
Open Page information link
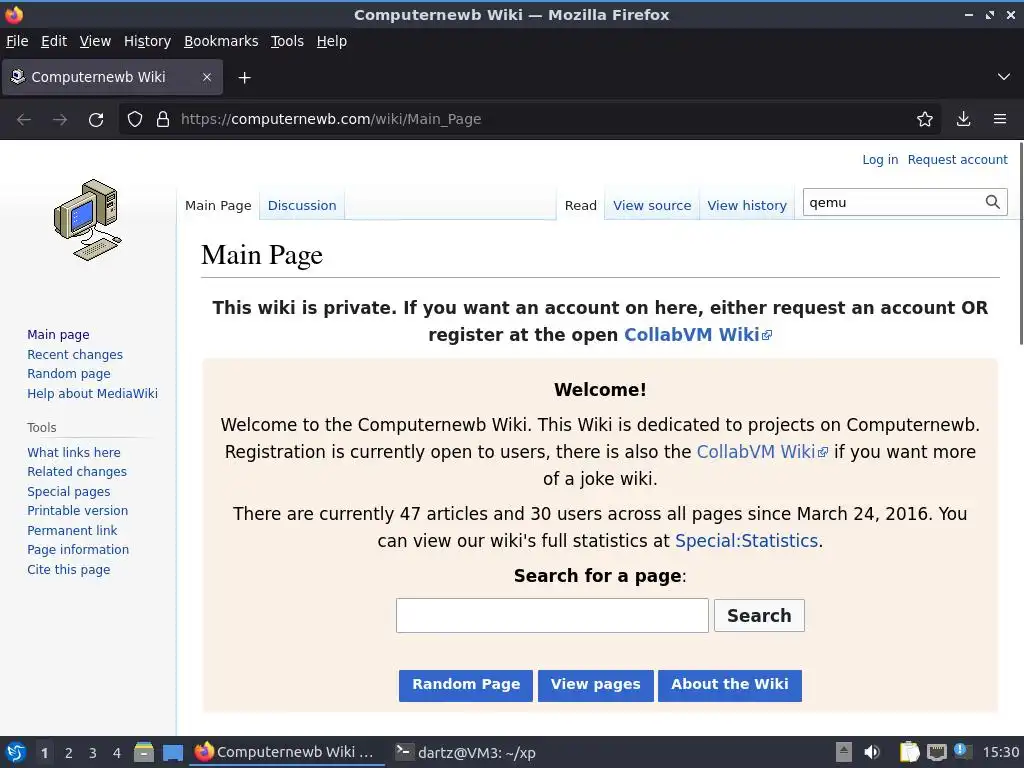click(x=78, y=550)
